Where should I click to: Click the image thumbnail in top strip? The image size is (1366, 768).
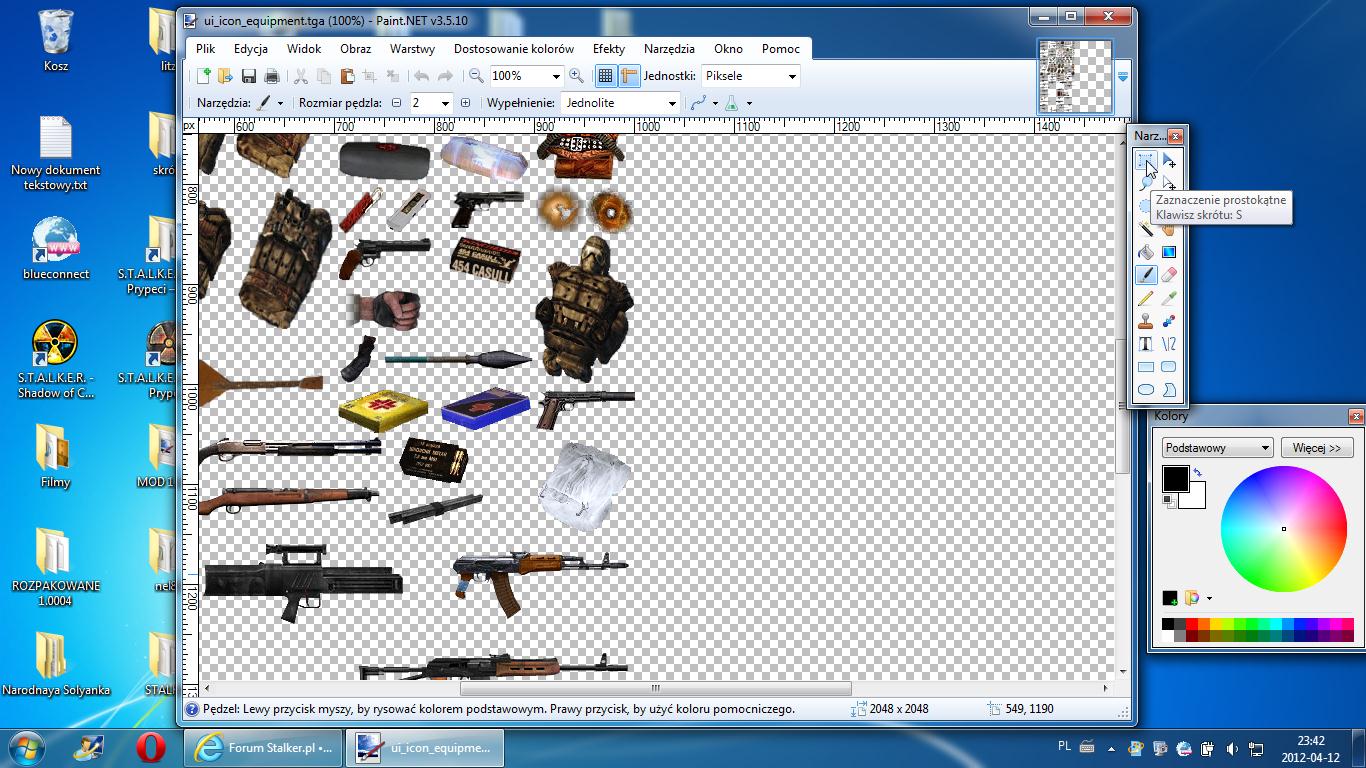pyautogui.click(x=1075, y=77)
